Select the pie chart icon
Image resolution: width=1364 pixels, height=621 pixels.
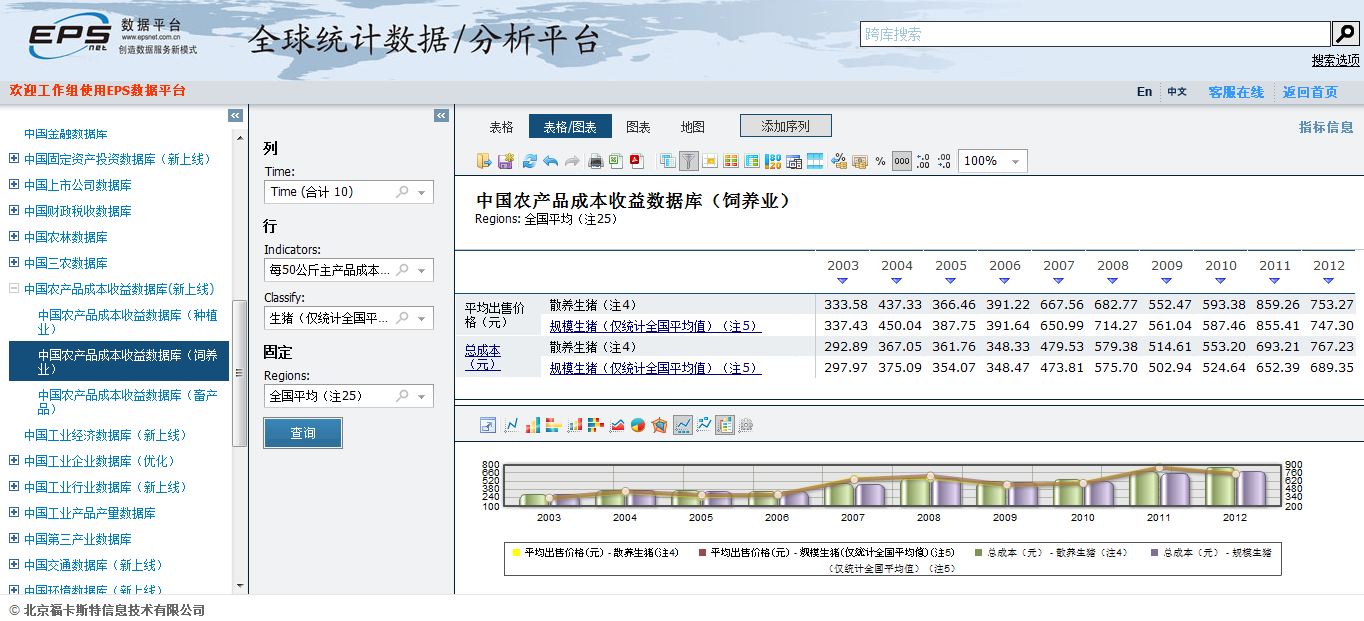638,425
